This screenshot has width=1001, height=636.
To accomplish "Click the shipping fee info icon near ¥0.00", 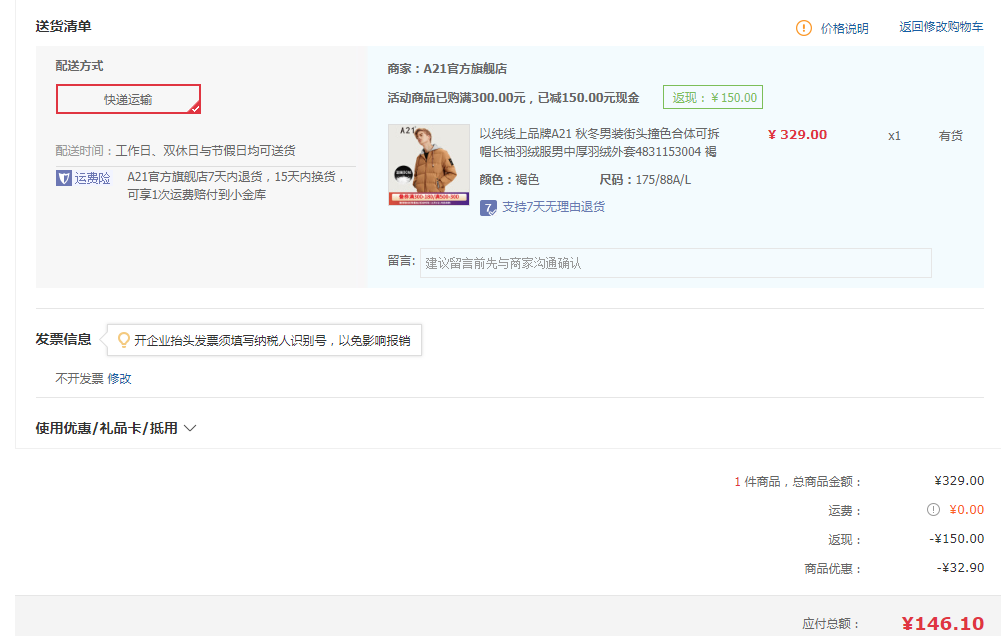I will tap(933, 510).
